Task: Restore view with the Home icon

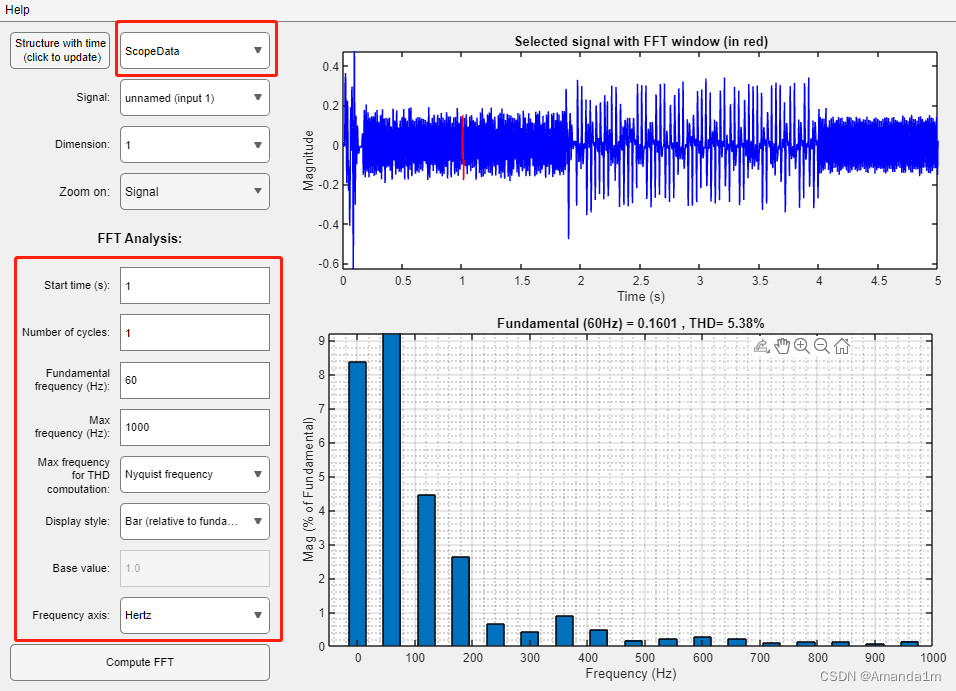Action: [842, 346]
